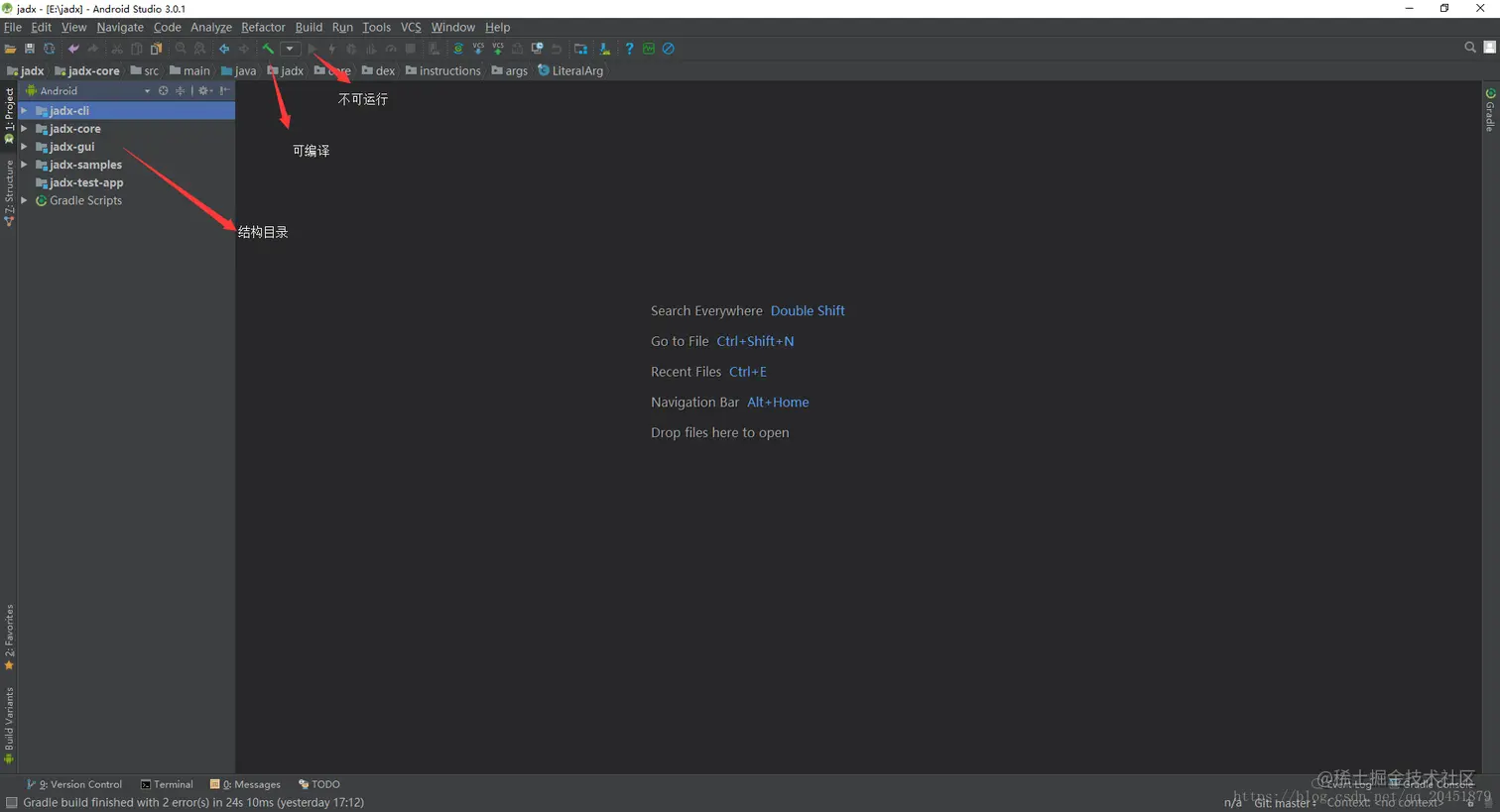
Task: Click the Context: <no context> status widget
Action: tap(1384, 803)
